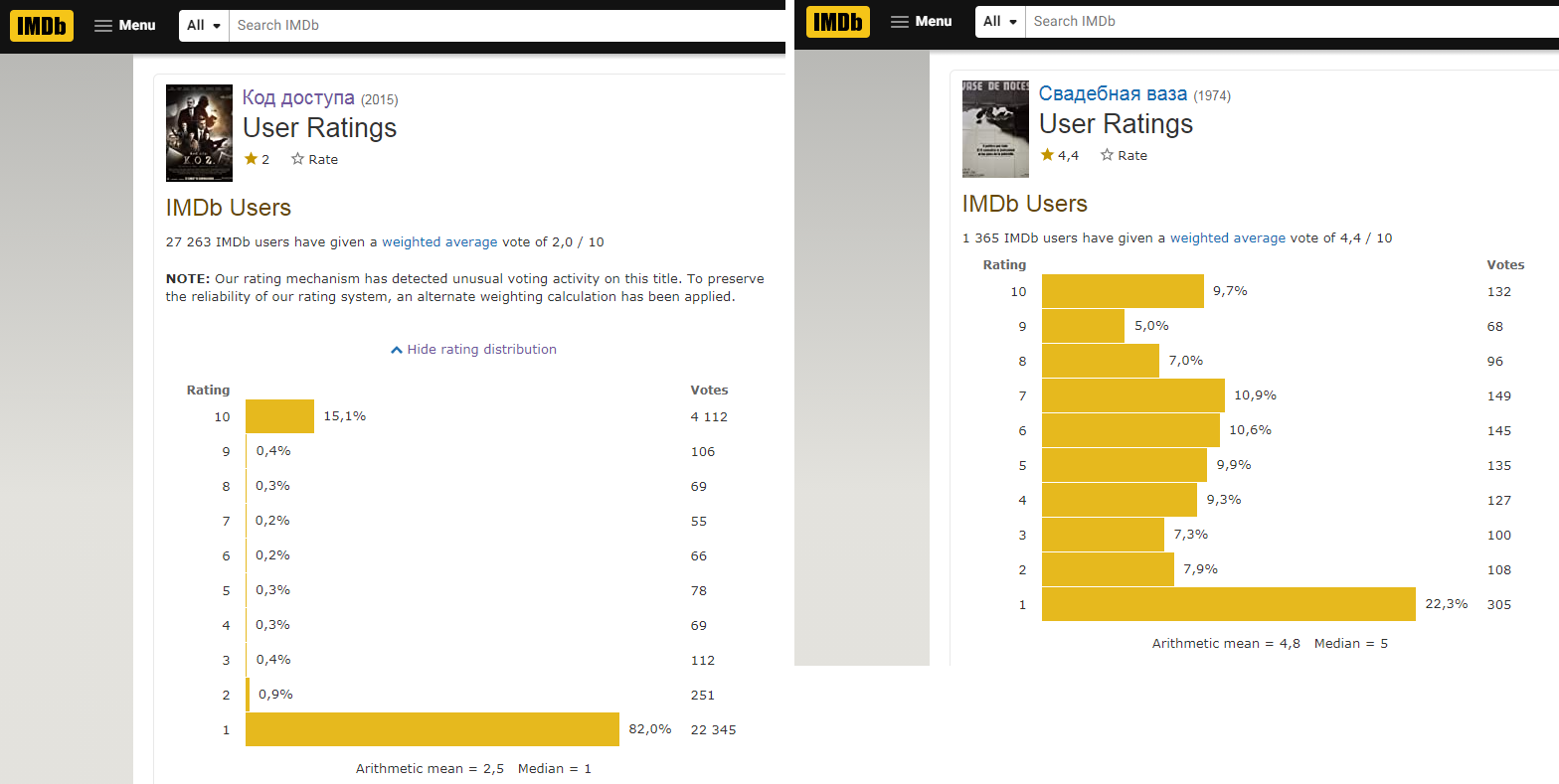The image size is (1559, 784).
Task: Click the Свадебная ваза poster thumbnail
Action: (995, 129)
